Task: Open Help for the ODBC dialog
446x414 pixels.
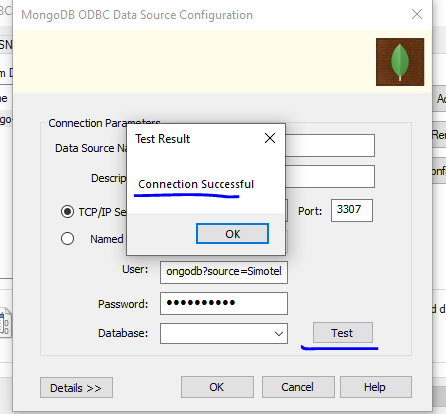Action: point(376,387)
